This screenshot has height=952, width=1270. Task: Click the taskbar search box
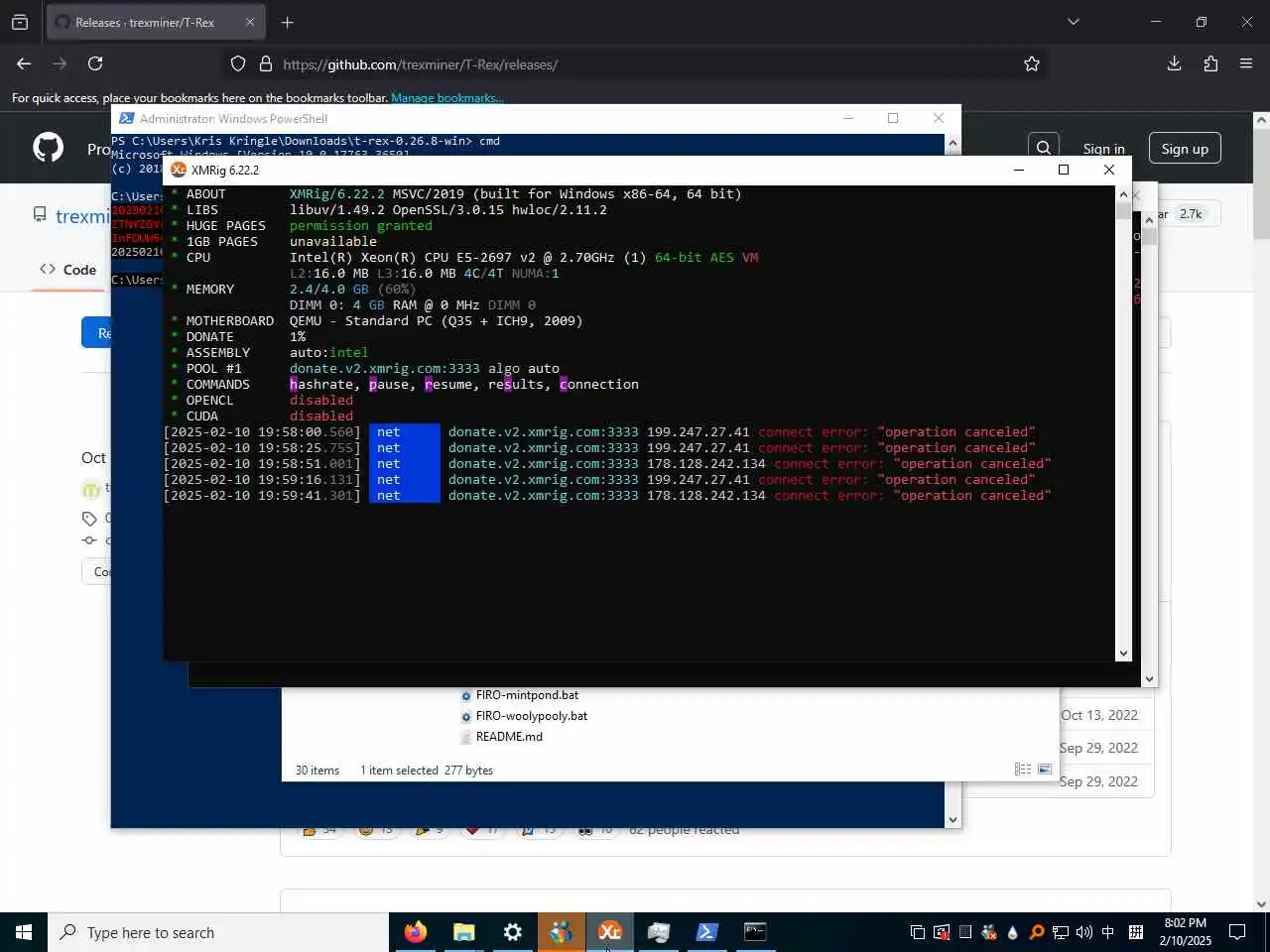click(218, 932)
